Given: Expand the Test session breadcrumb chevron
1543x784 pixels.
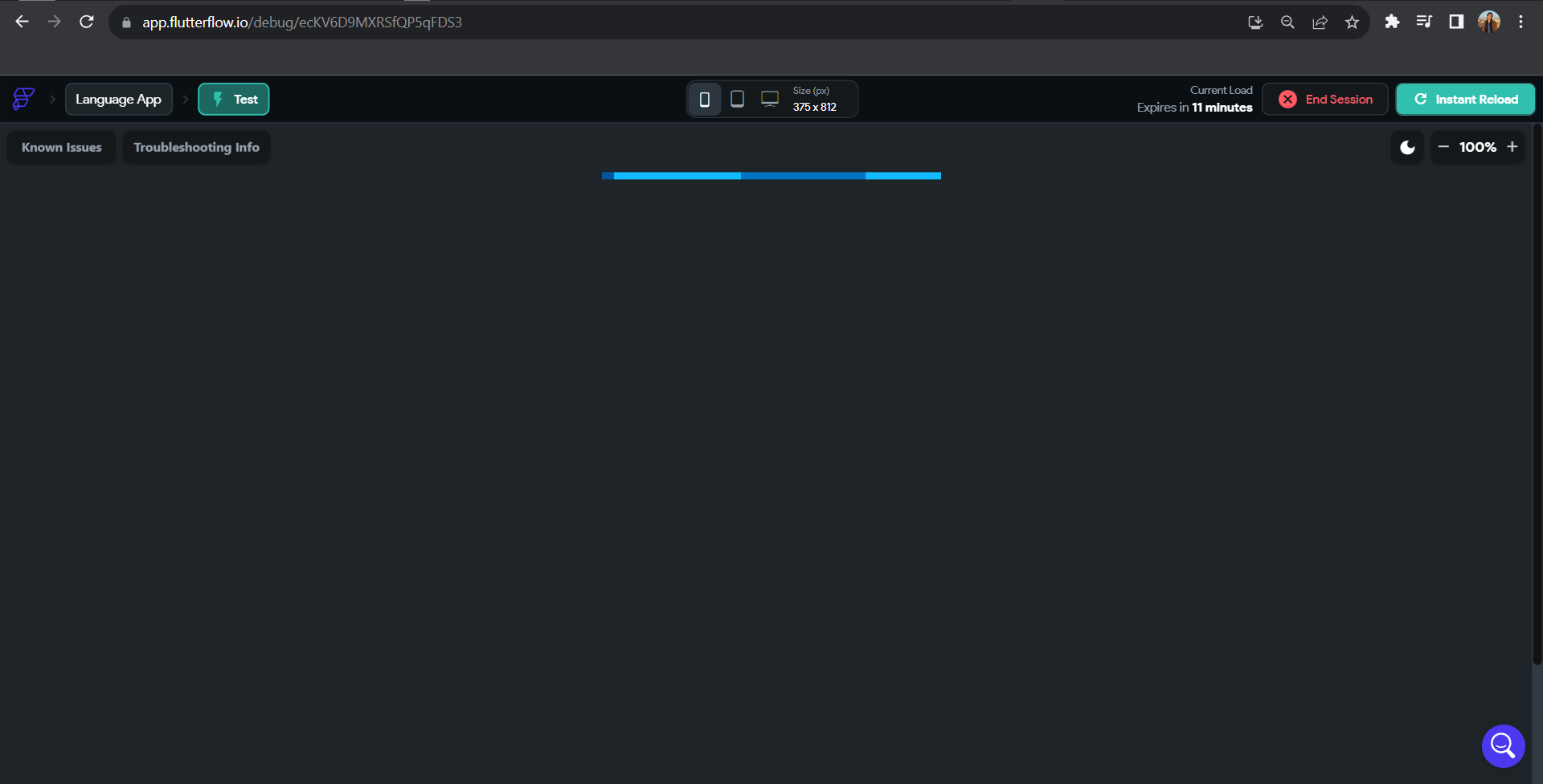Looking at the screenshot, I should point(186,99).
